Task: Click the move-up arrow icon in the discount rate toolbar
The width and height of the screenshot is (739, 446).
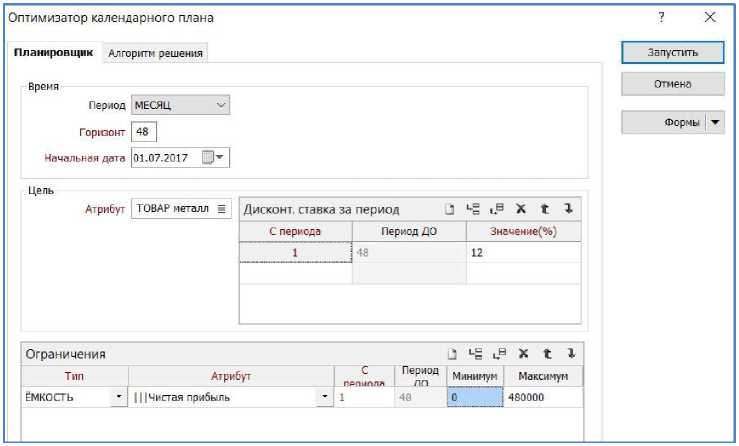Action: point(544,209)
